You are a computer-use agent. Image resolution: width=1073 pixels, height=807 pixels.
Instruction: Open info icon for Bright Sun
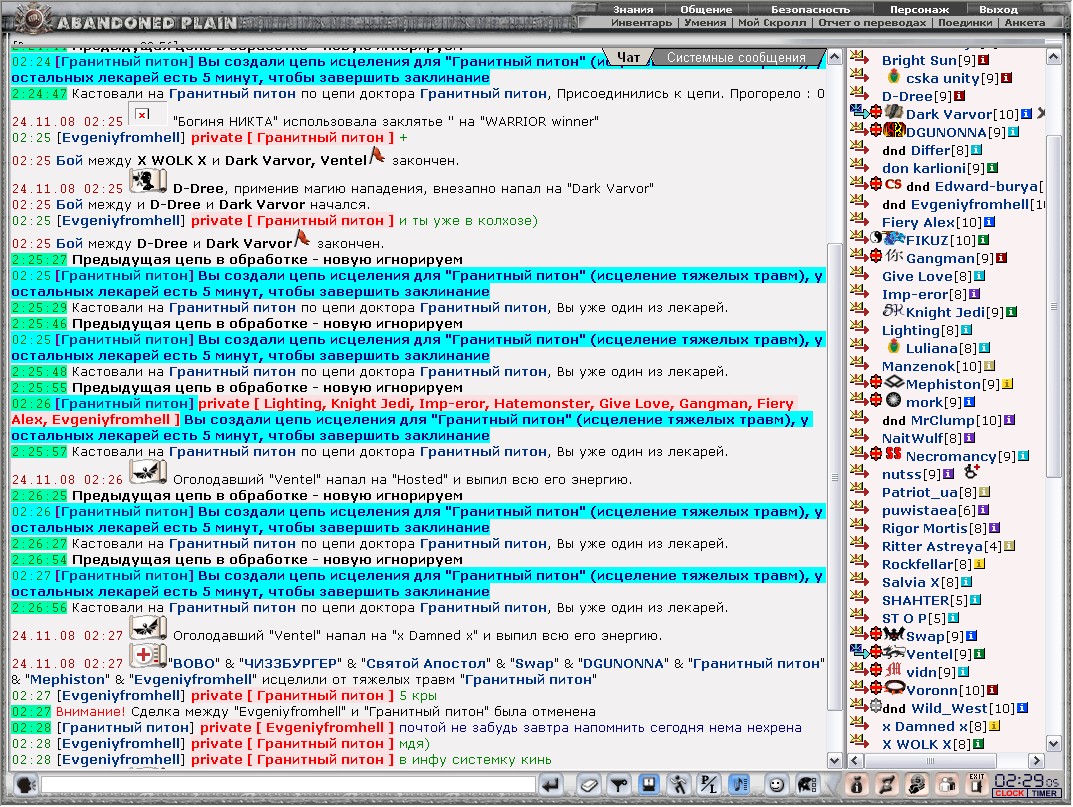click(x=983, y=60)
